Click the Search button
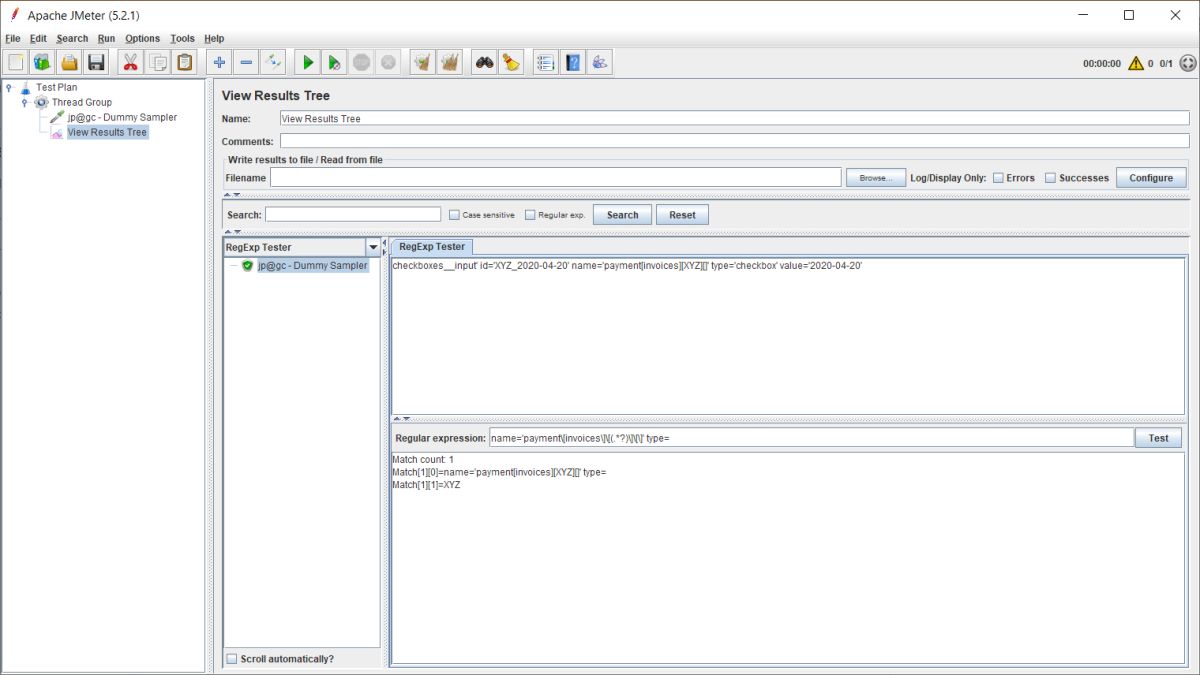The height and width of the screenshot is (675, 1200). [x=622, y=215]
